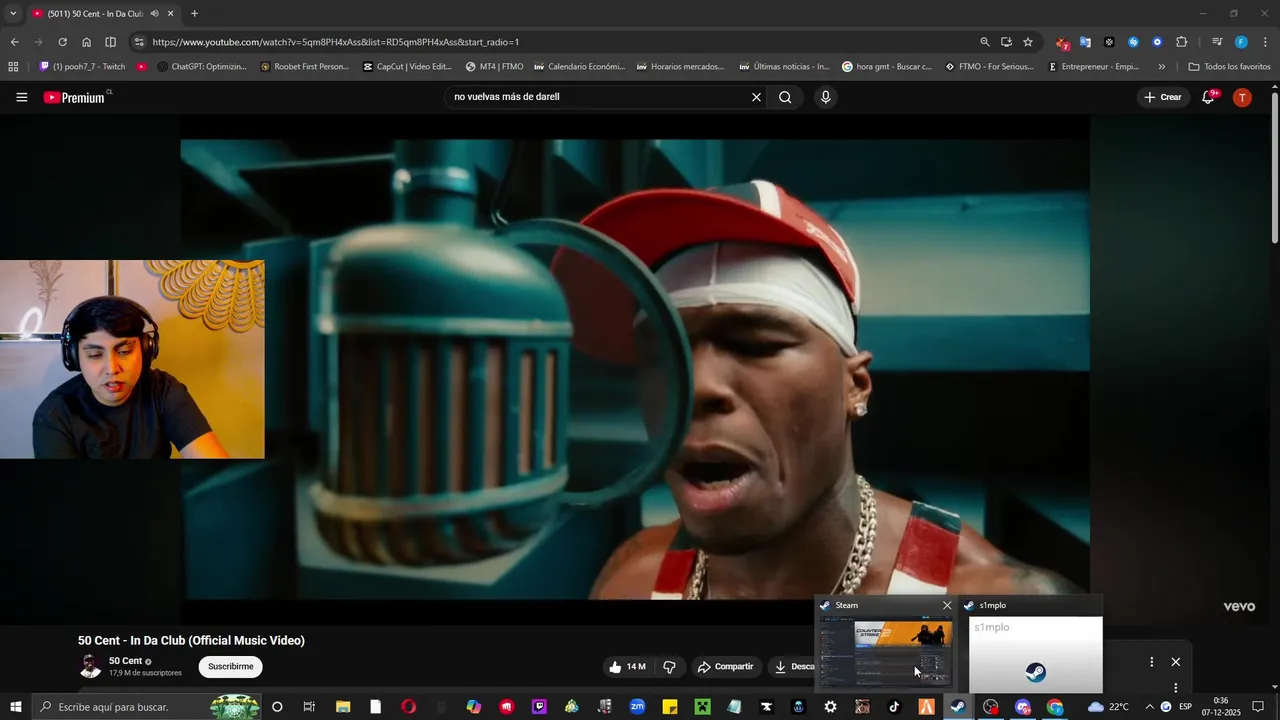Image resolution: width=1280 pixels, height=720 pixels.
Task: Click the voice search microphone icon
Action: coord(825,97)
